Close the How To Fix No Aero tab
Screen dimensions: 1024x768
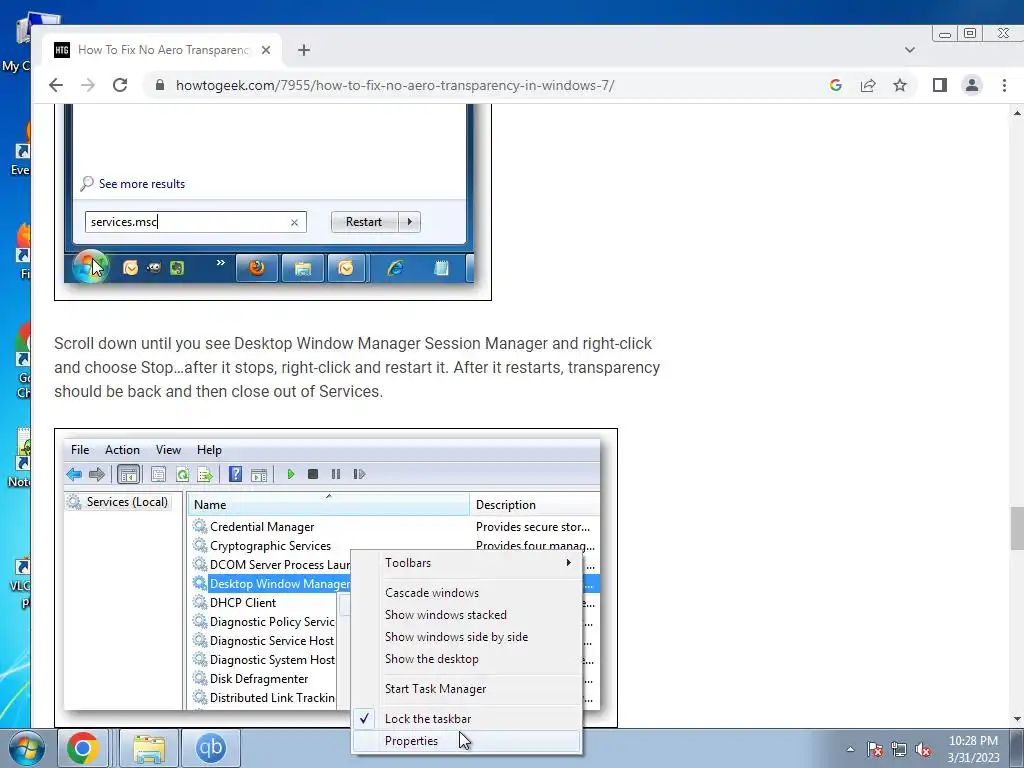pyautogui.click(x=266, y=50)
